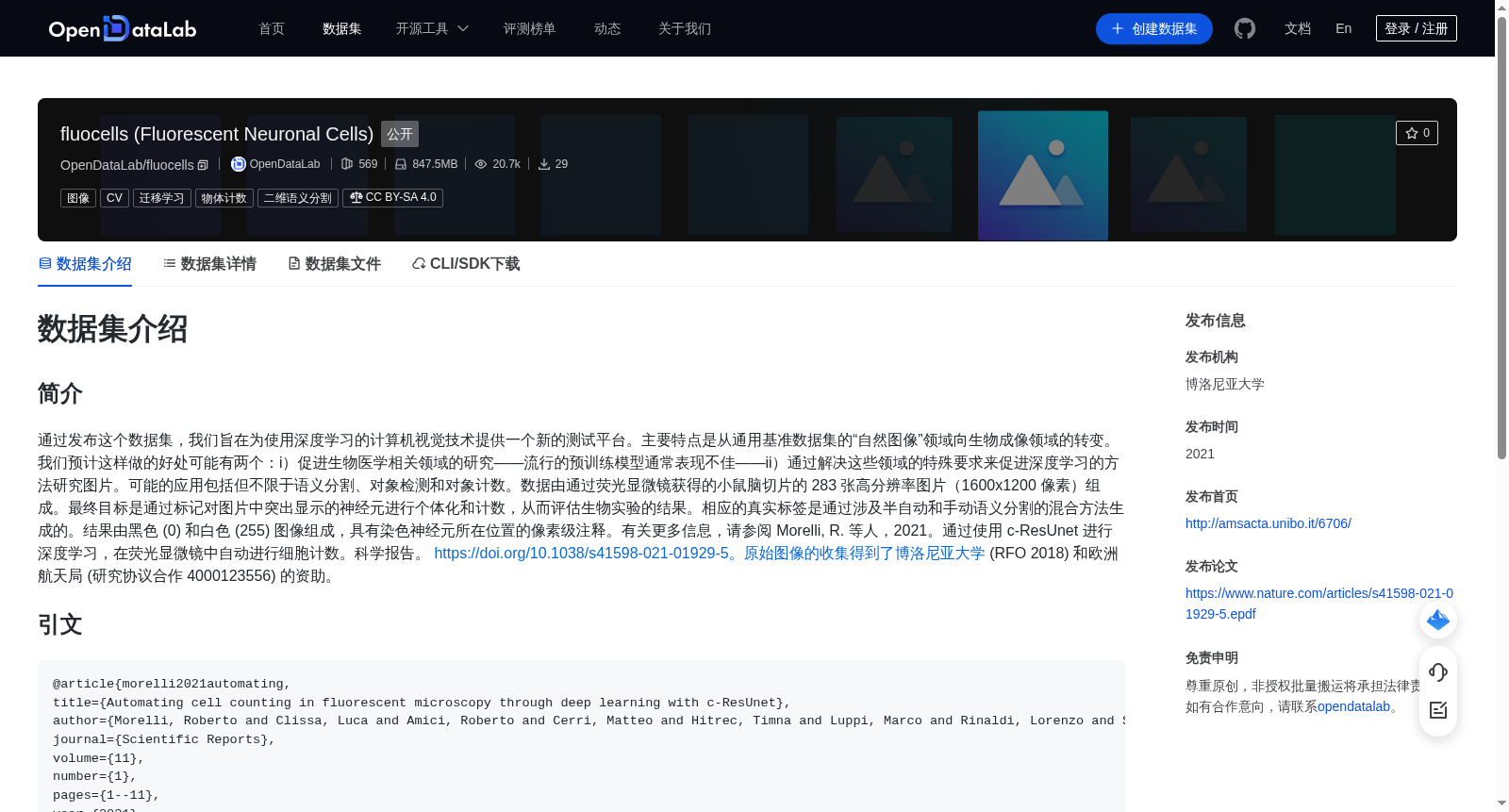Screen dimensions: 1509x812
Task: Click the fluocells dataset title
Action: click(x=217, y=134)
